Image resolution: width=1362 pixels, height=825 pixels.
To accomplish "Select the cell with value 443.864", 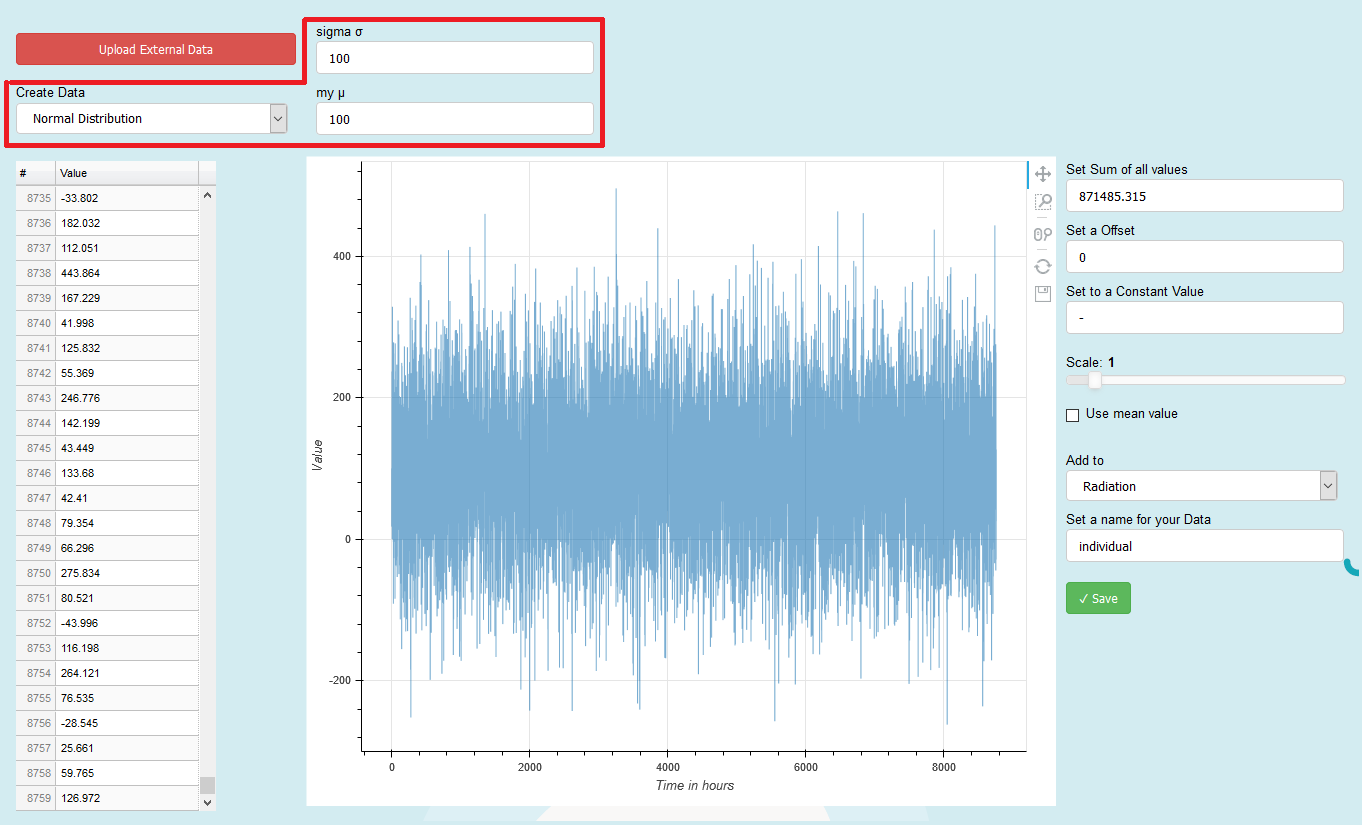I will click(x=127, y=273).
